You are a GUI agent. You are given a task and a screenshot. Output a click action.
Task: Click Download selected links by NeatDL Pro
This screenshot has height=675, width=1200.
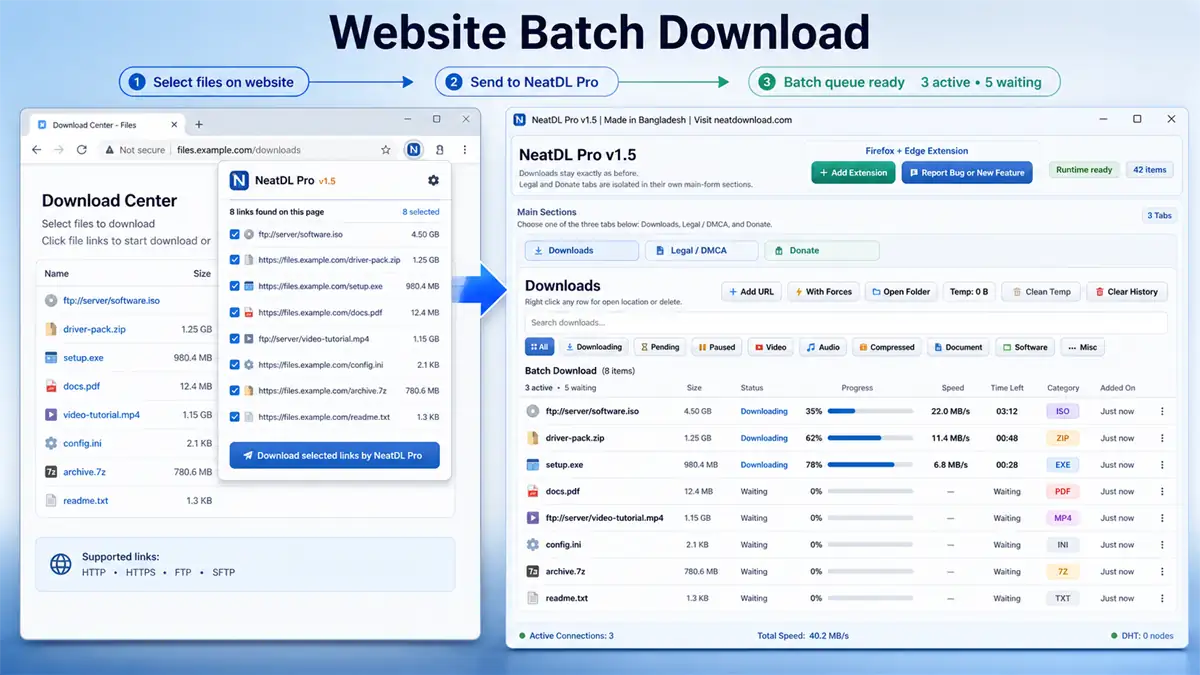[334, 455]
